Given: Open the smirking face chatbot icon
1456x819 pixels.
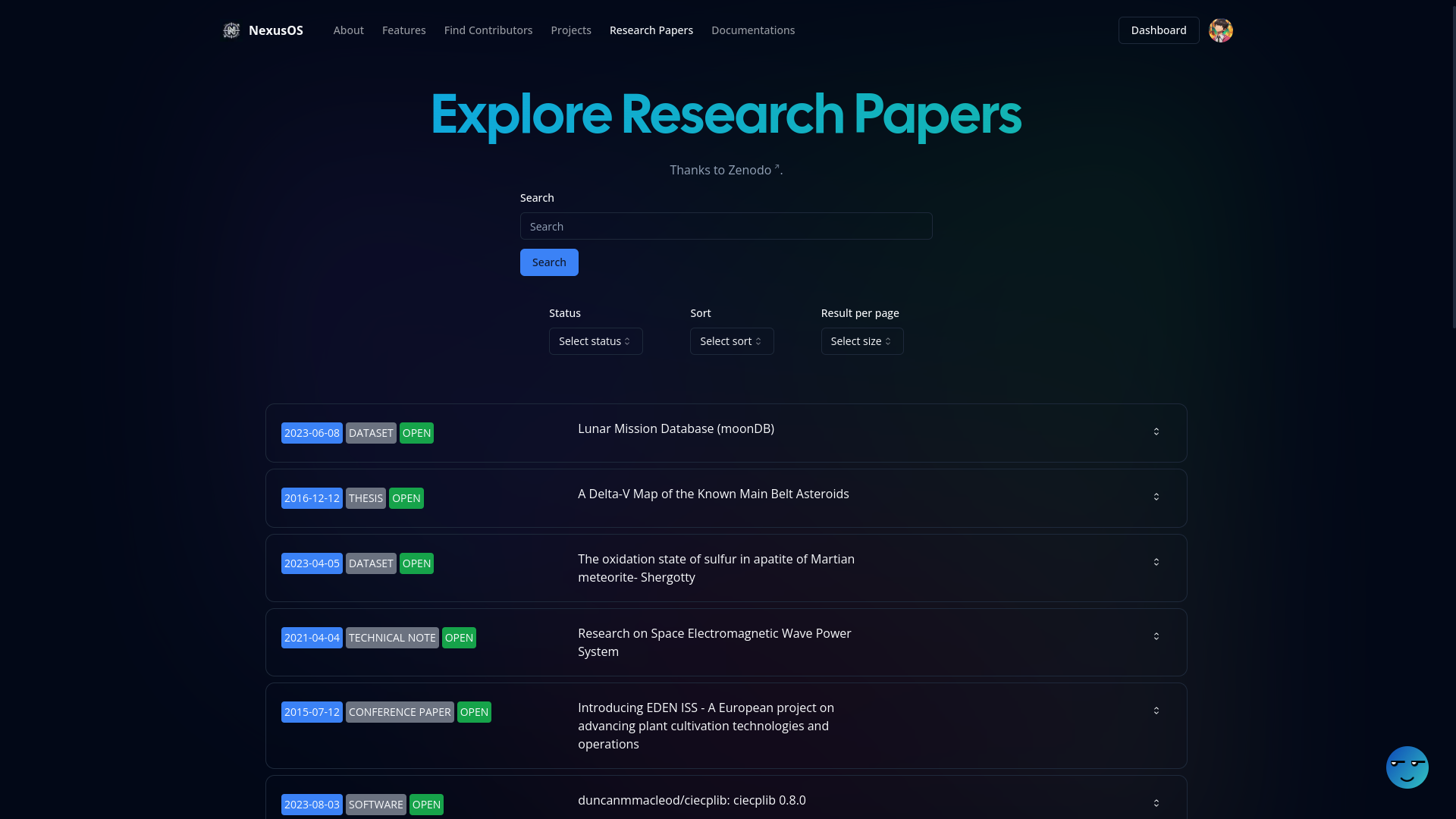Looking at the screenshot, I should 1407,767.
